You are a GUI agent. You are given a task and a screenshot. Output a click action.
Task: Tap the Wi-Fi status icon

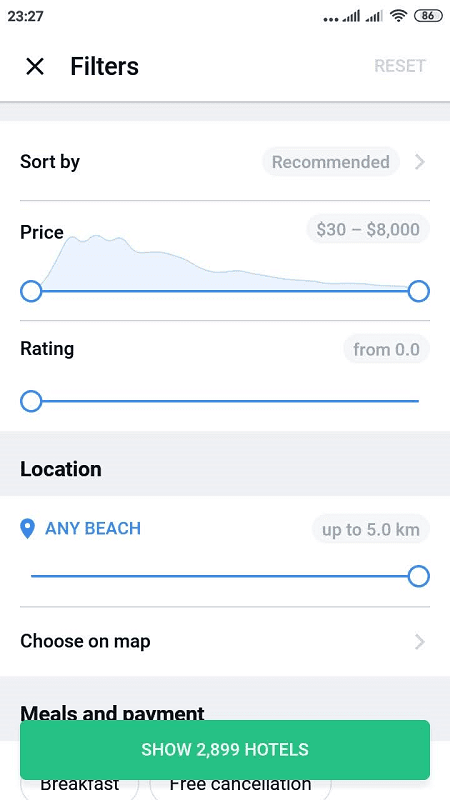pos(398,16)
